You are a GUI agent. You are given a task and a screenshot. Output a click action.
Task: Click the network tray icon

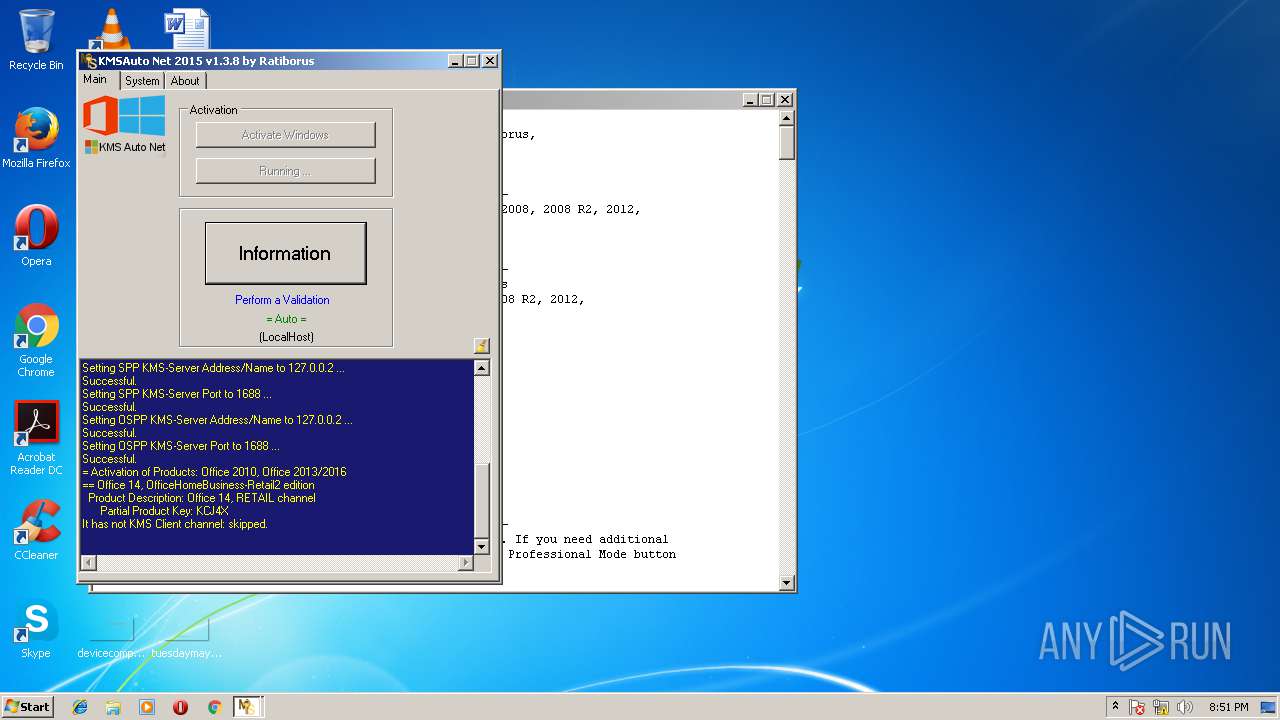1161,707
